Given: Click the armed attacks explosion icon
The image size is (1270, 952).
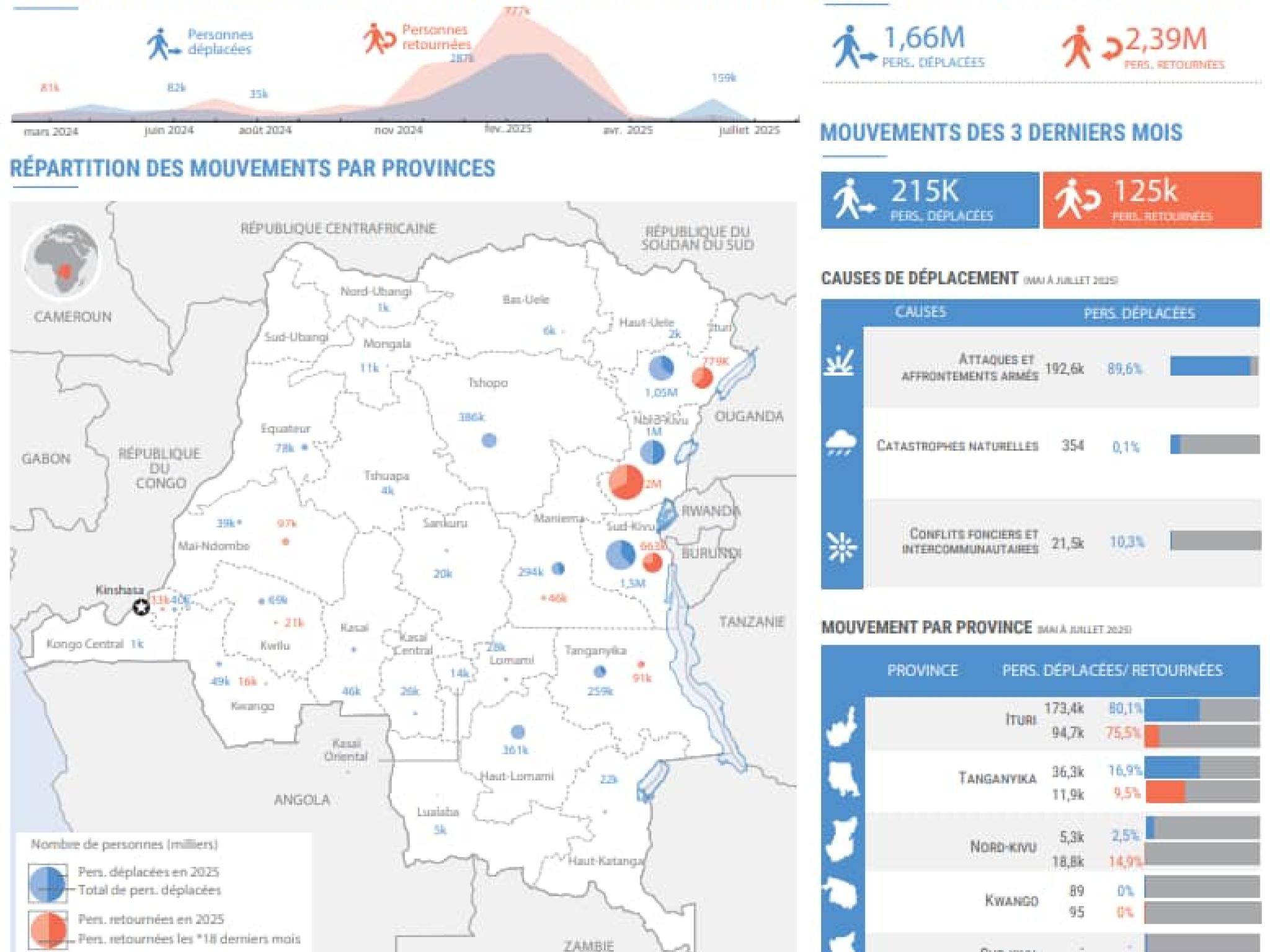Looking at the screenshot, I should [839, 361].
